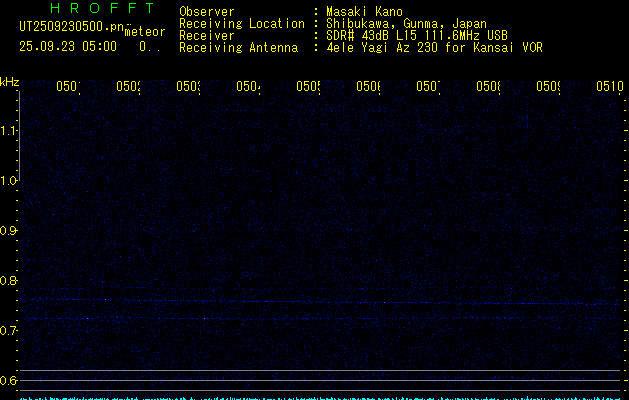
Task: Click the 'Receiving Location' field label
Action: pyautogui.click(x=241, y=24)
